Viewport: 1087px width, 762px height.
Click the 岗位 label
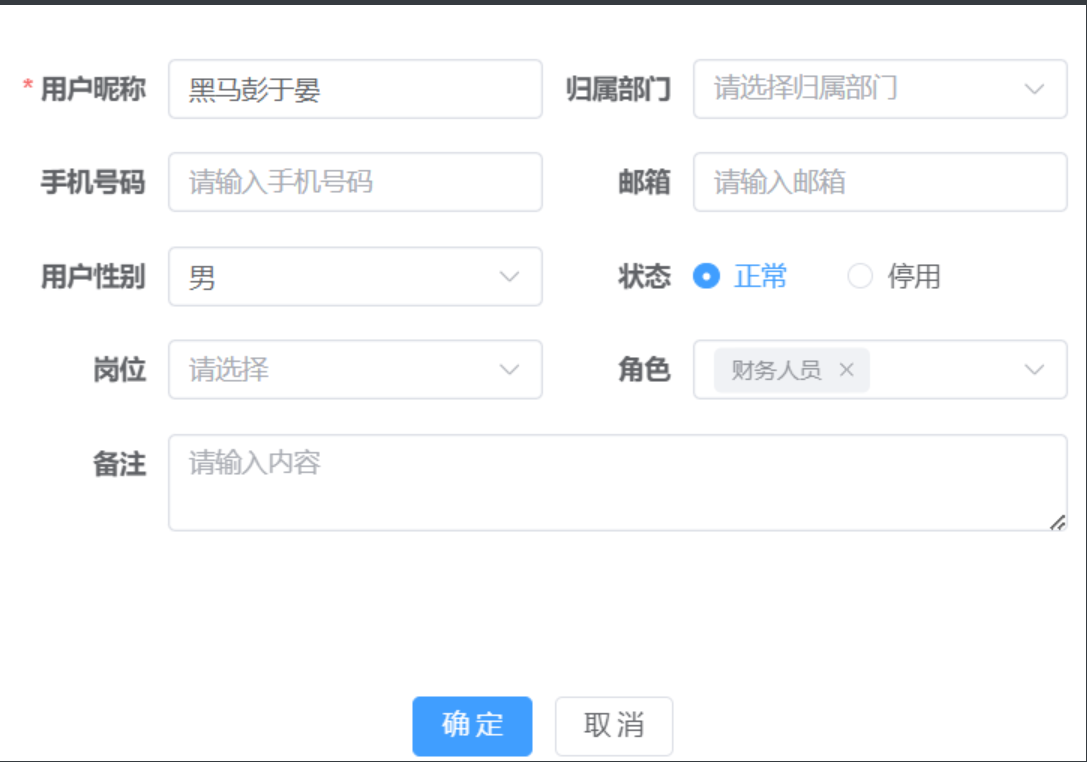click(x=119, y=370)
